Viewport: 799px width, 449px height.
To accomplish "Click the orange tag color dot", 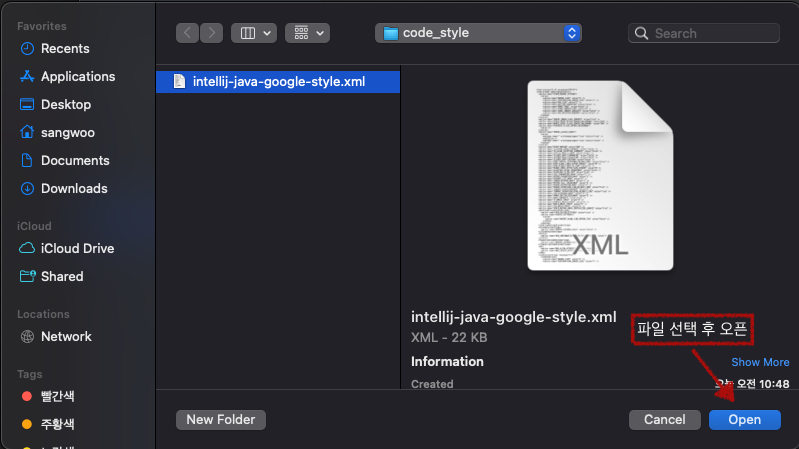I will click(27, 424).
